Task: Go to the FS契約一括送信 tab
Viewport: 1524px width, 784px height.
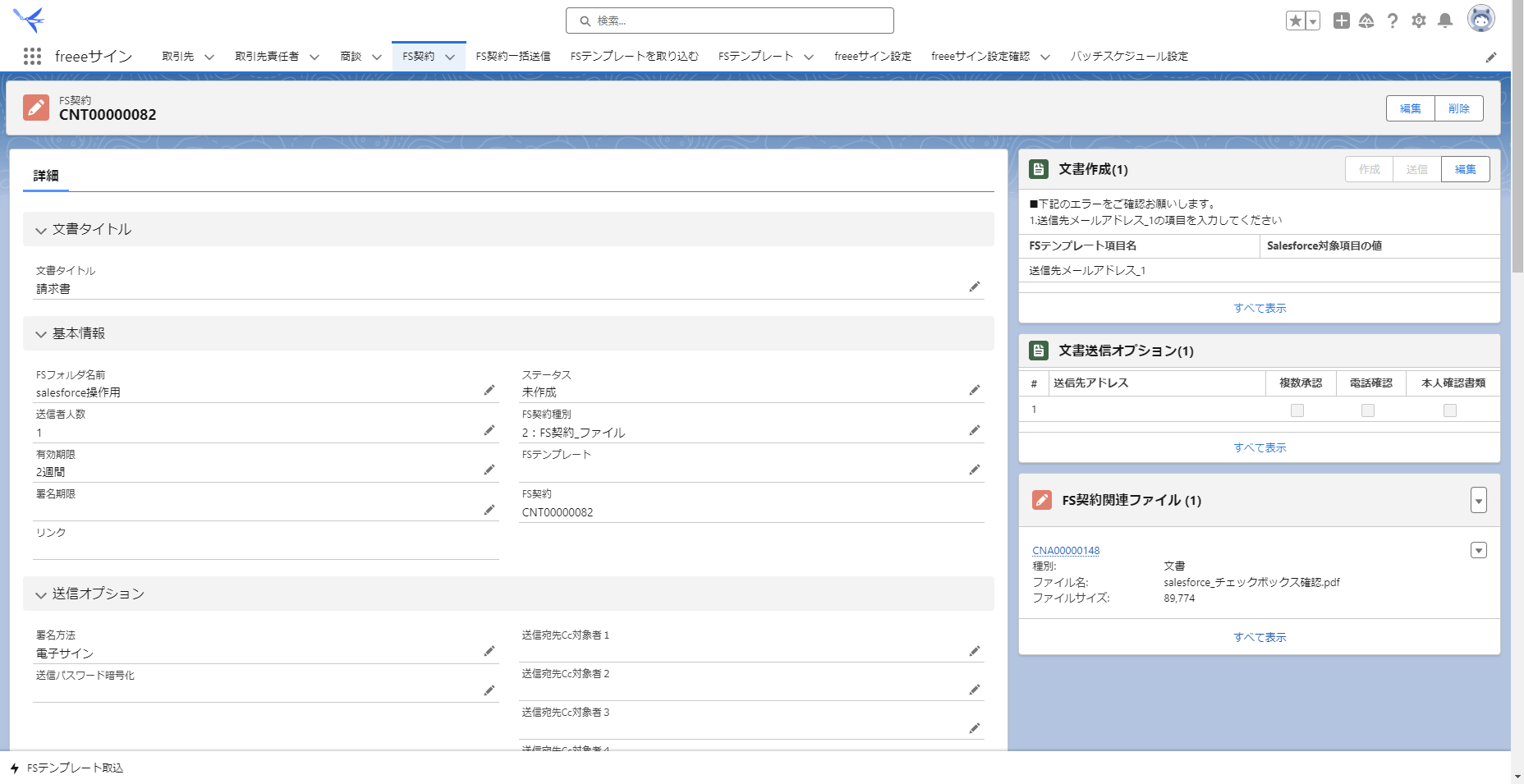Action: (513, 56)
